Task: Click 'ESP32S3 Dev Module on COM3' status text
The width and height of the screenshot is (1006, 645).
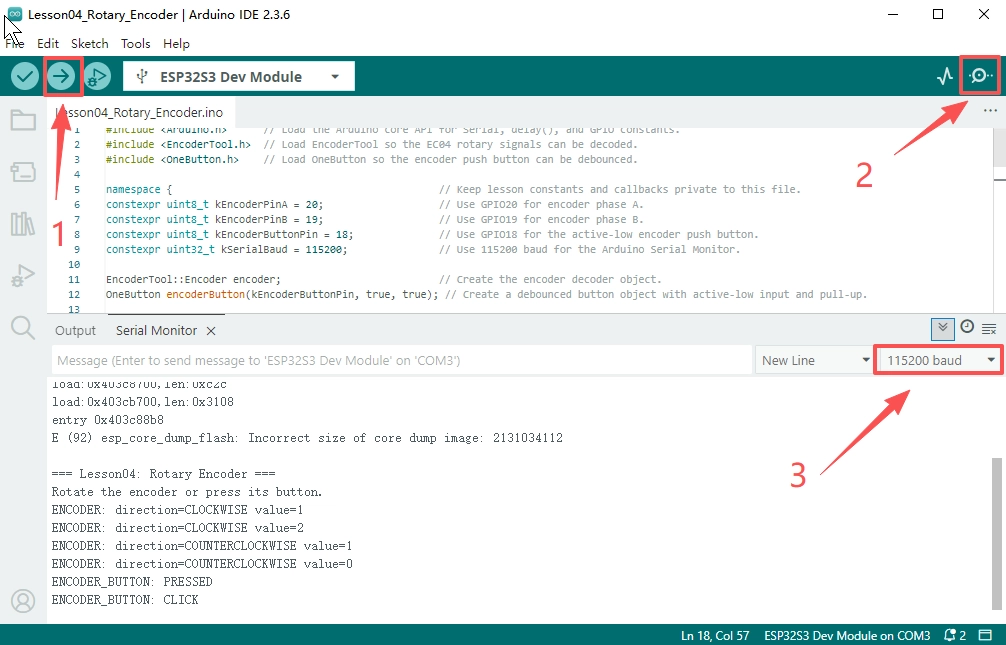Action: (847, 635)
